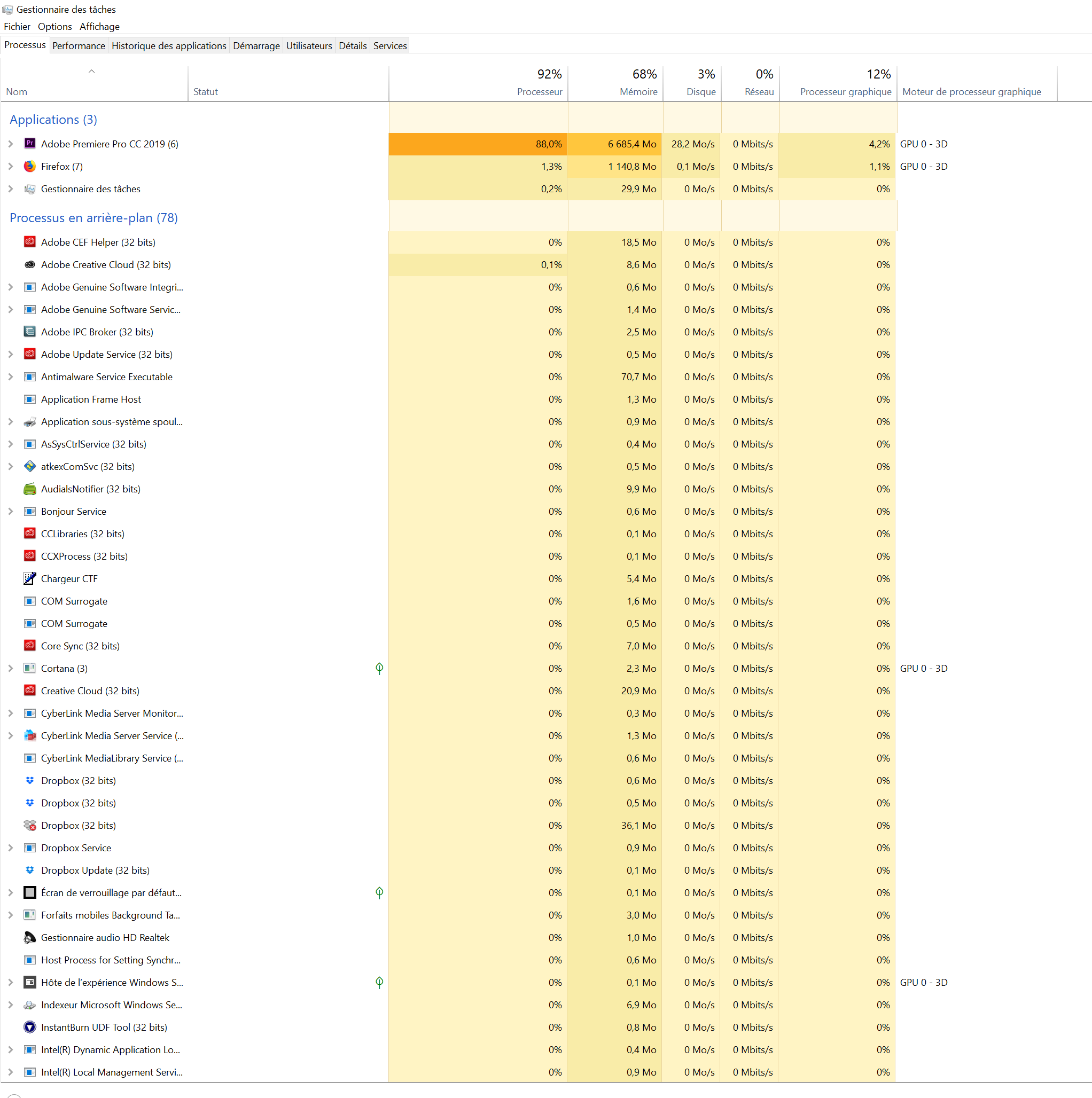Click the CyberLink Media Server Service icon
The height and width of the screenshot is (1098, 1092).
pyautogui.click(x=29, y=736)
